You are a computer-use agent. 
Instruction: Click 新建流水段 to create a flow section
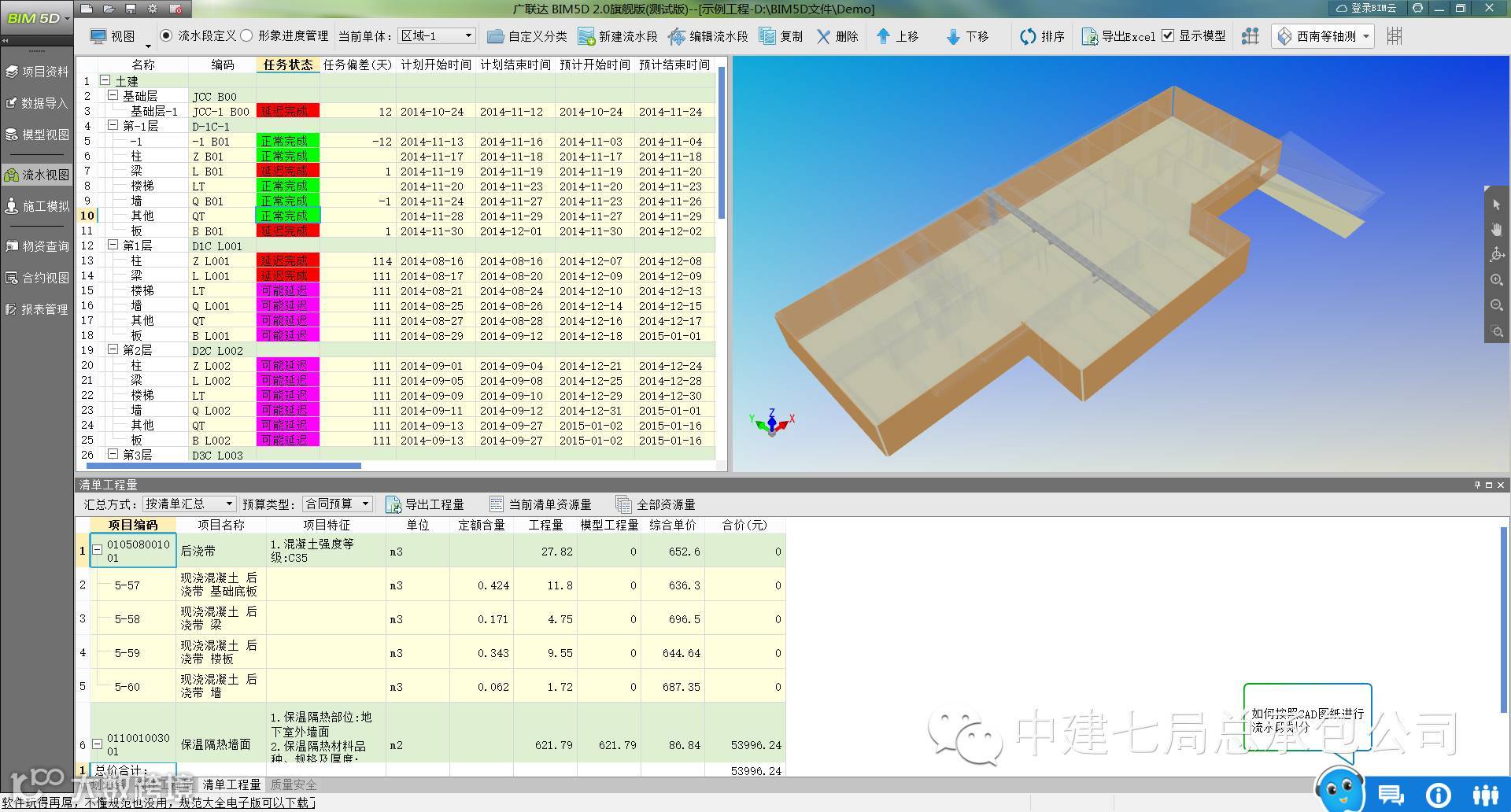tap(618, 36)
